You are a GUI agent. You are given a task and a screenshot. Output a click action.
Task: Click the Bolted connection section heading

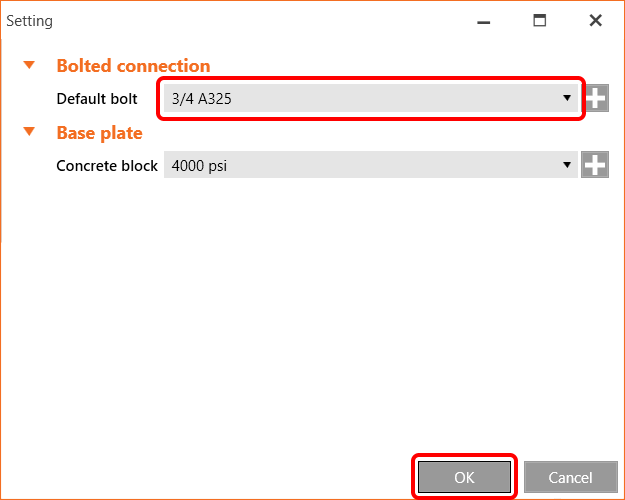point(133,66)
